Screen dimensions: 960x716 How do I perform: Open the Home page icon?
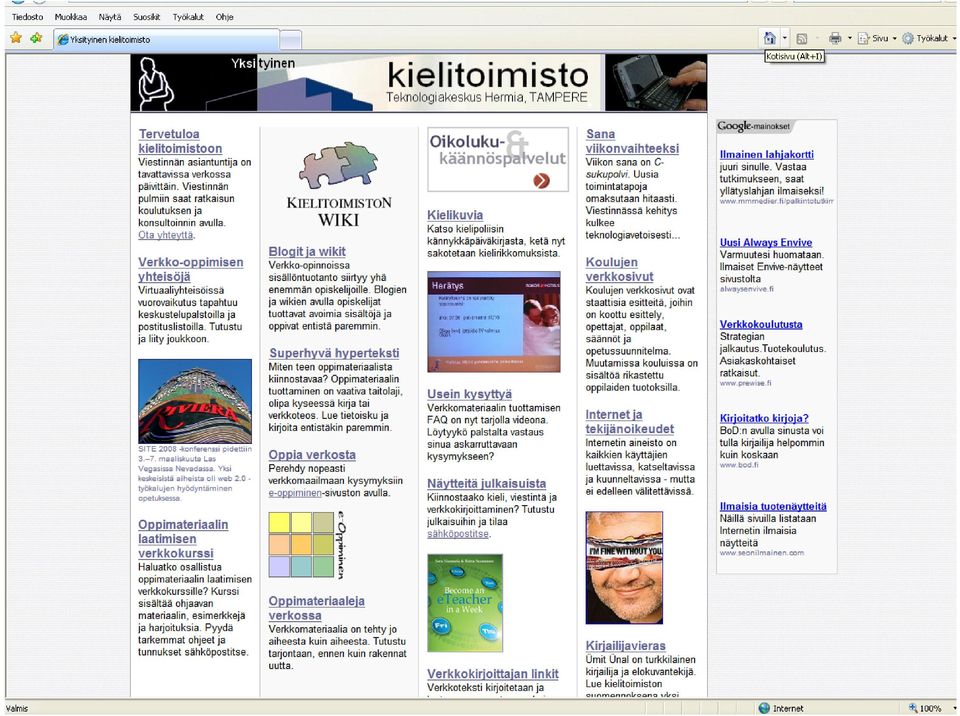pyautogui.click(x=770, y=38)
